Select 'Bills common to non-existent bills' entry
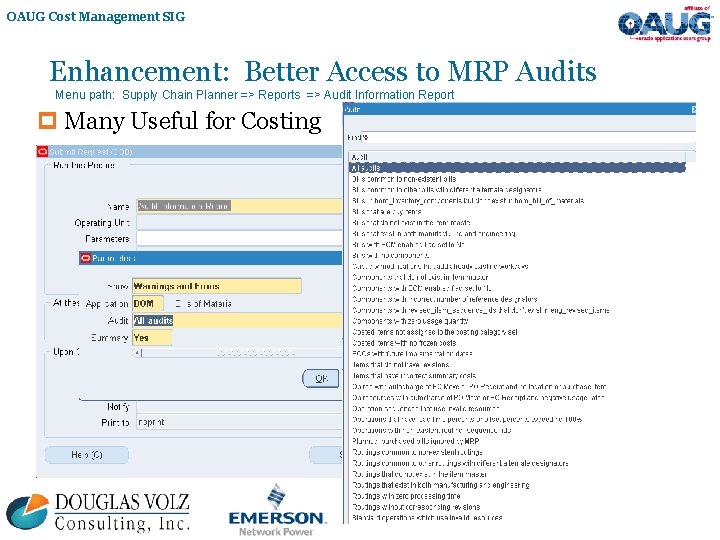 click(x=404, y=179)
